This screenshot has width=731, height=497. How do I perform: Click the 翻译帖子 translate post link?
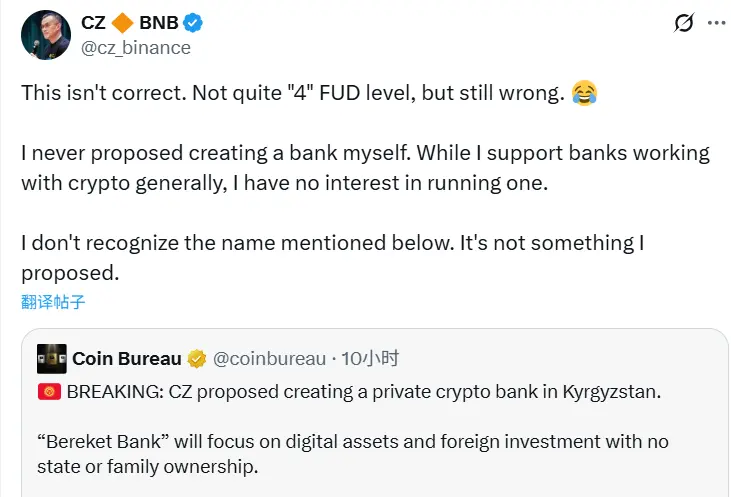[x=60, y=301]
